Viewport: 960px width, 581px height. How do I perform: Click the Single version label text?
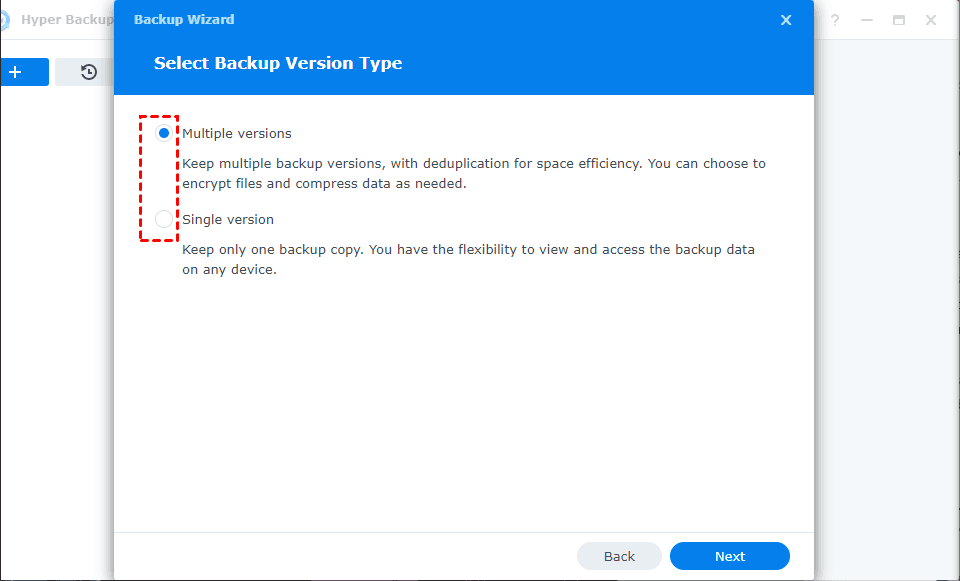(x=228, y=219)
